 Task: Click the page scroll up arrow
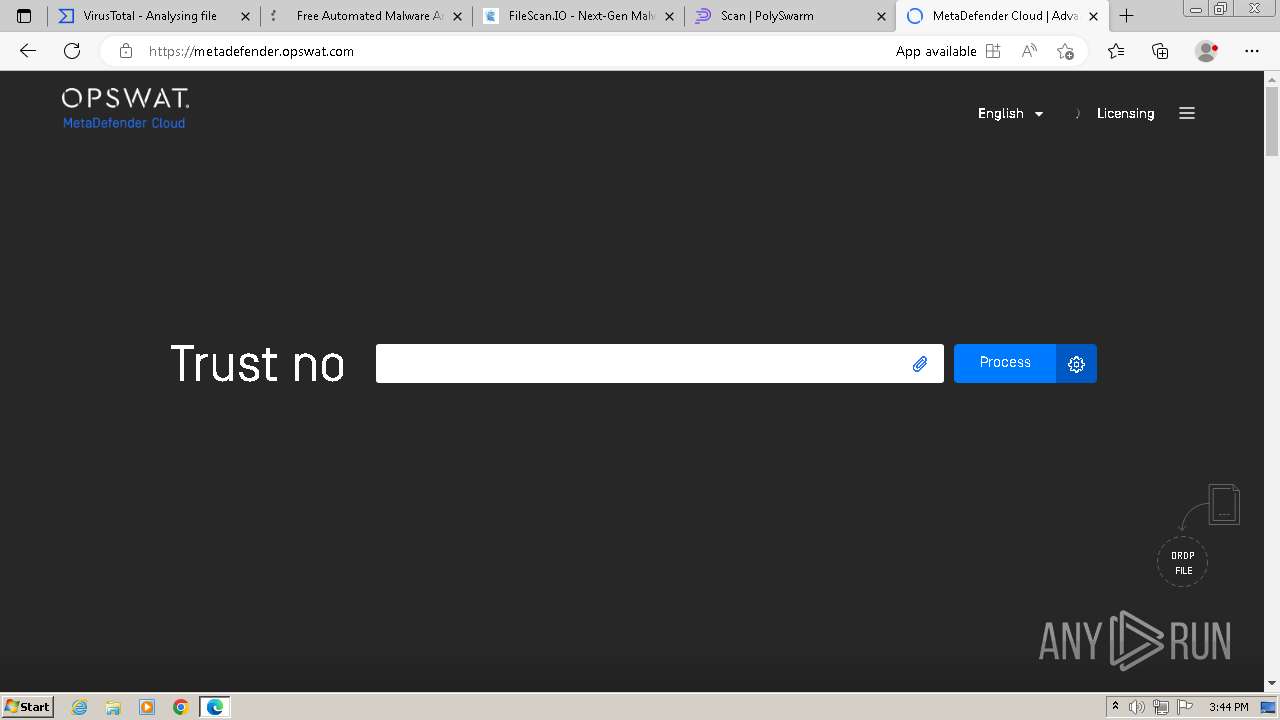[x=1272, y=78]
